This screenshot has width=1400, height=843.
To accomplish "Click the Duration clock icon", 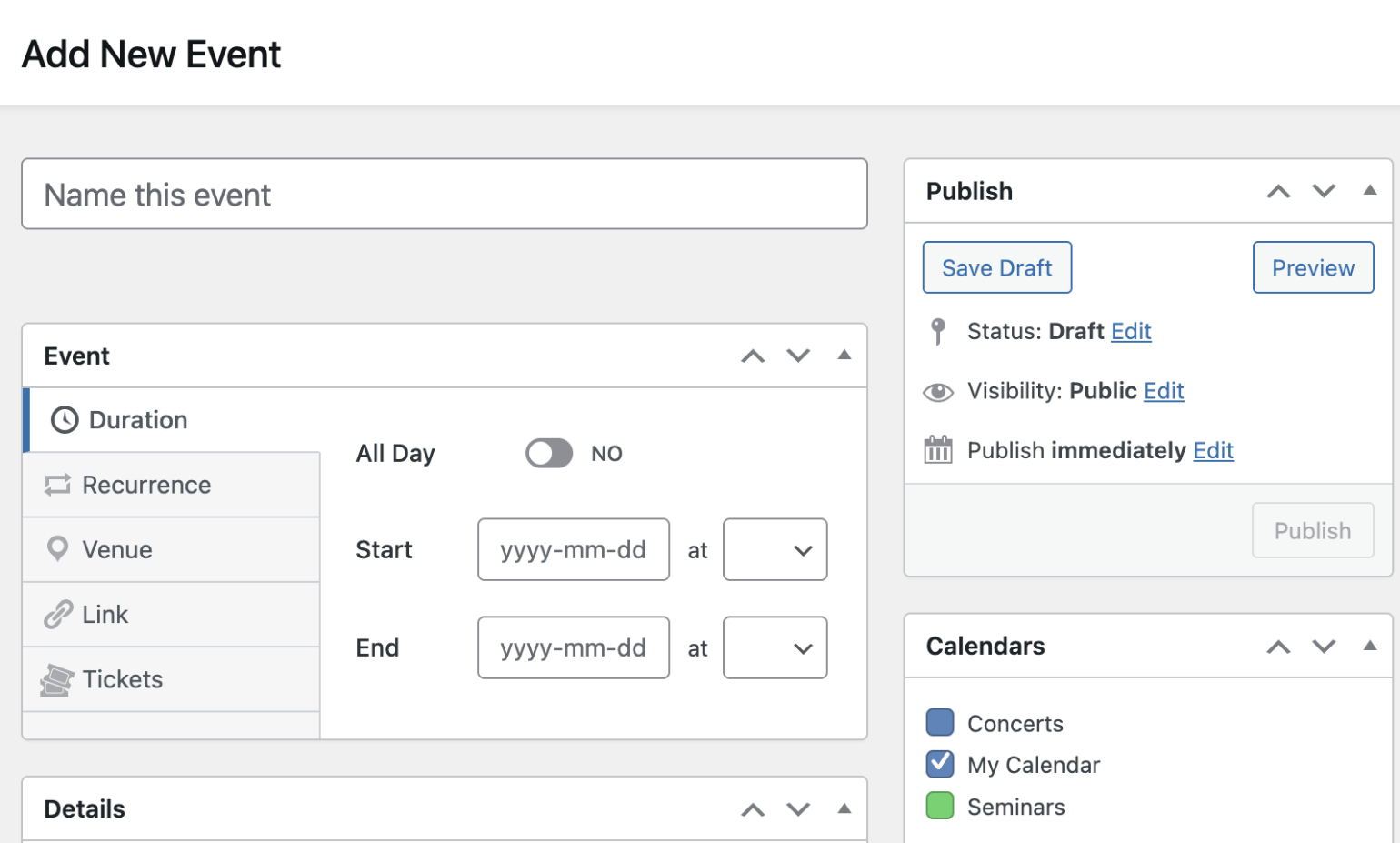I will point(65,420).
